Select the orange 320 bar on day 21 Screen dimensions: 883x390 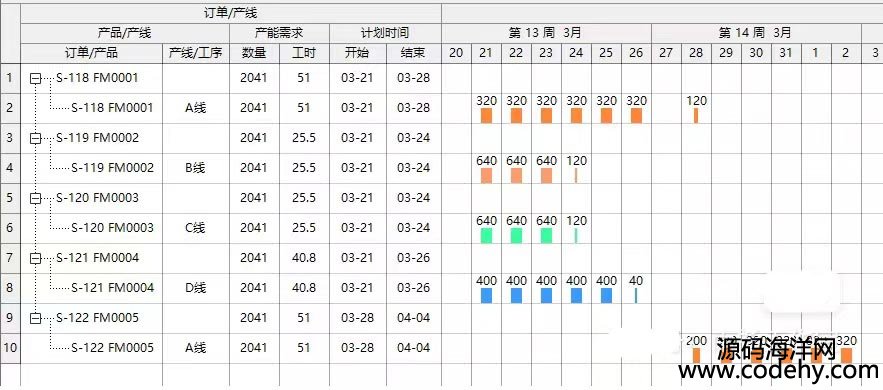click(x=487, y=115)
